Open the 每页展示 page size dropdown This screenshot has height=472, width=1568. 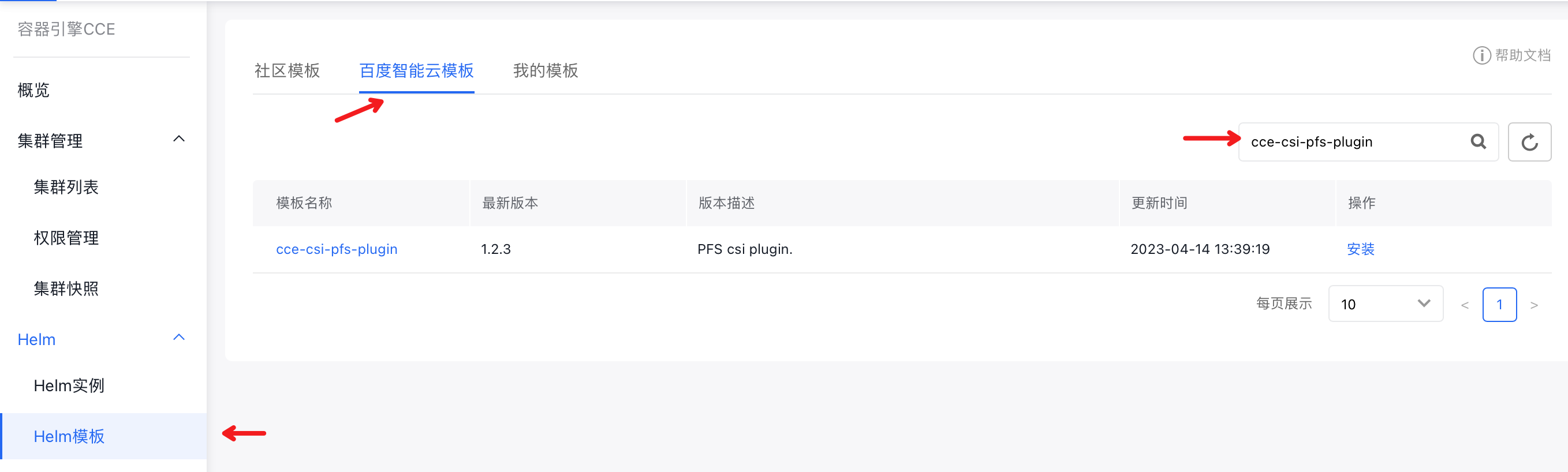[1386, 304]
